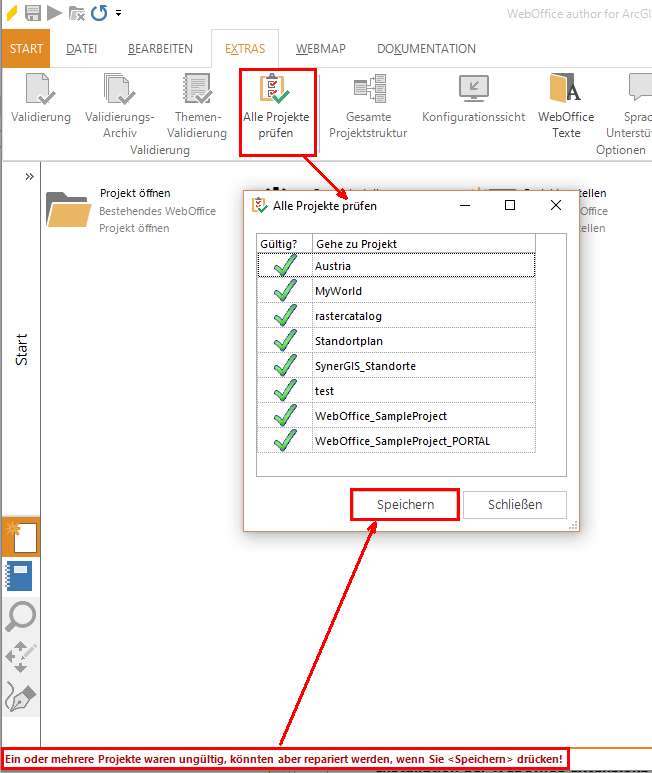Go to the test project
This screenshot has height=773, width=652.
[423, 391]
